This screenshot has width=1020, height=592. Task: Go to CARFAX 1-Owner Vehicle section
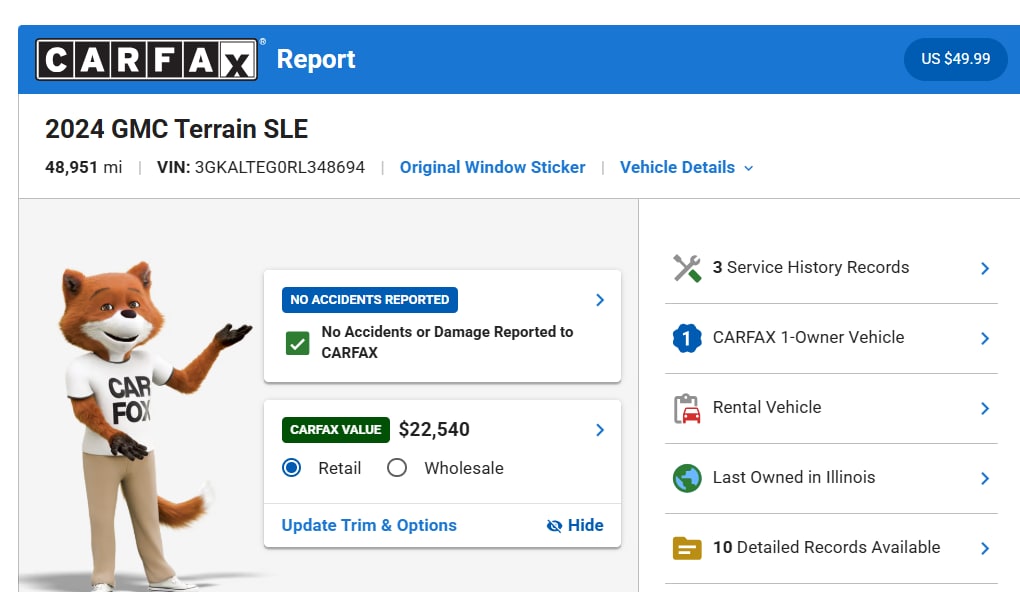[831, 338]
